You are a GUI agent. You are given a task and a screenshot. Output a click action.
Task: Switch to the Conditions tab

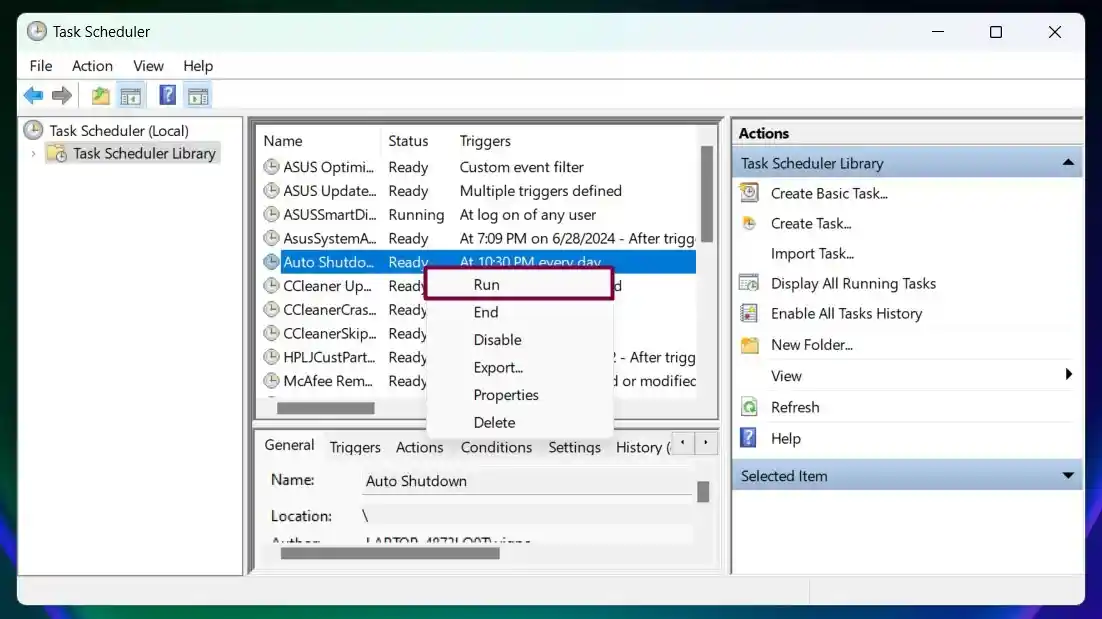point(496,447)
